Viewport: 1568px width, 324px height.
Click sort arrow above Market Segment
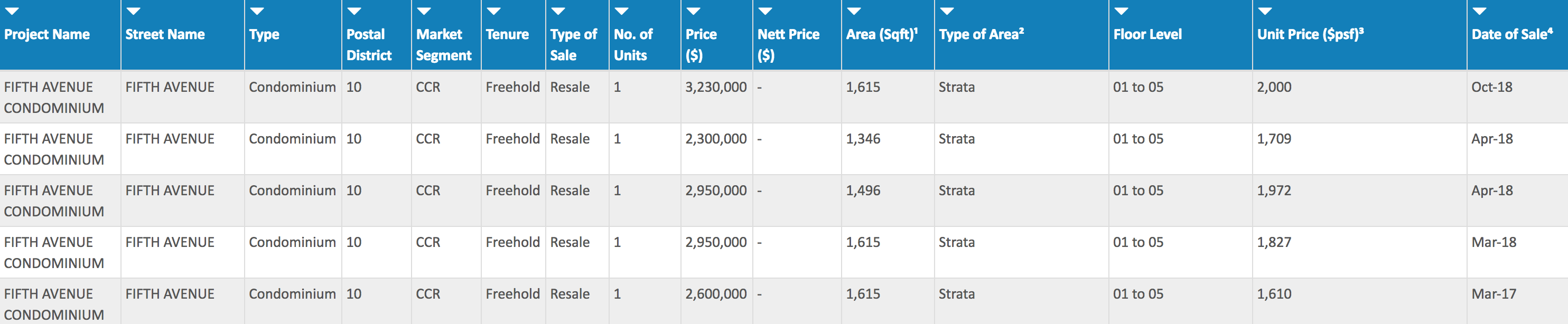(x=424, y=11)
